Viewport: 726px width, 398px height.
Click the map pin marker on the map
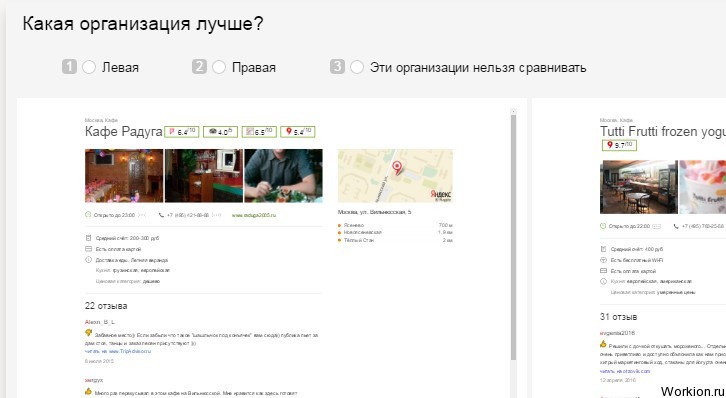397,168
